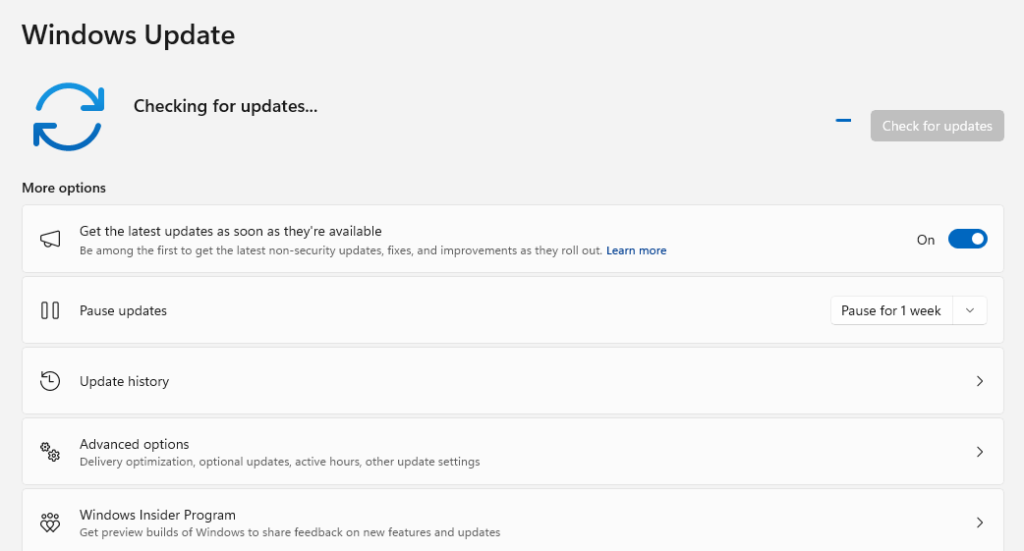Open Advanced options settings entry
This screenshot has height=551, width=1024.
pos(134,444)
